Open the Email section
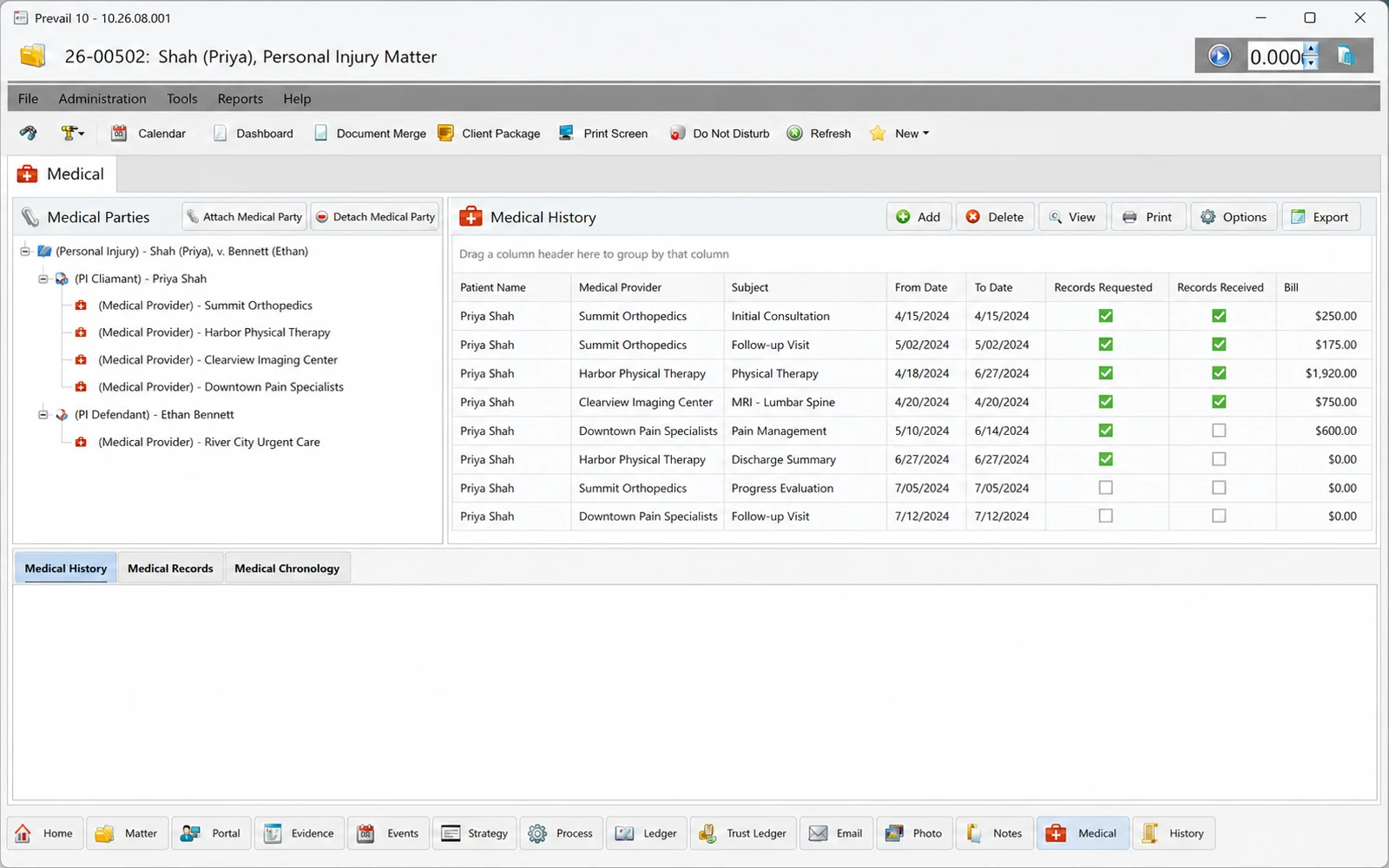This screenshot has height=868, width=1389. (837, 833)
